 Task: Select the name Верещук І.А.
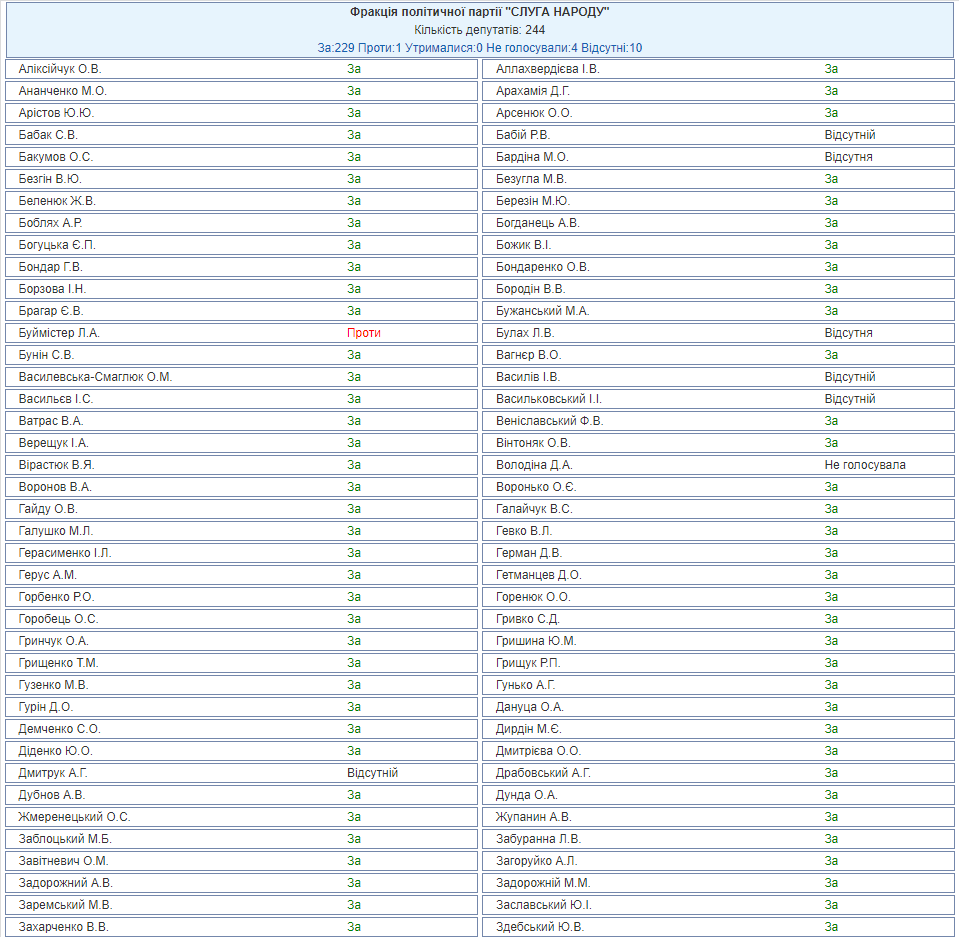point(53,443)
